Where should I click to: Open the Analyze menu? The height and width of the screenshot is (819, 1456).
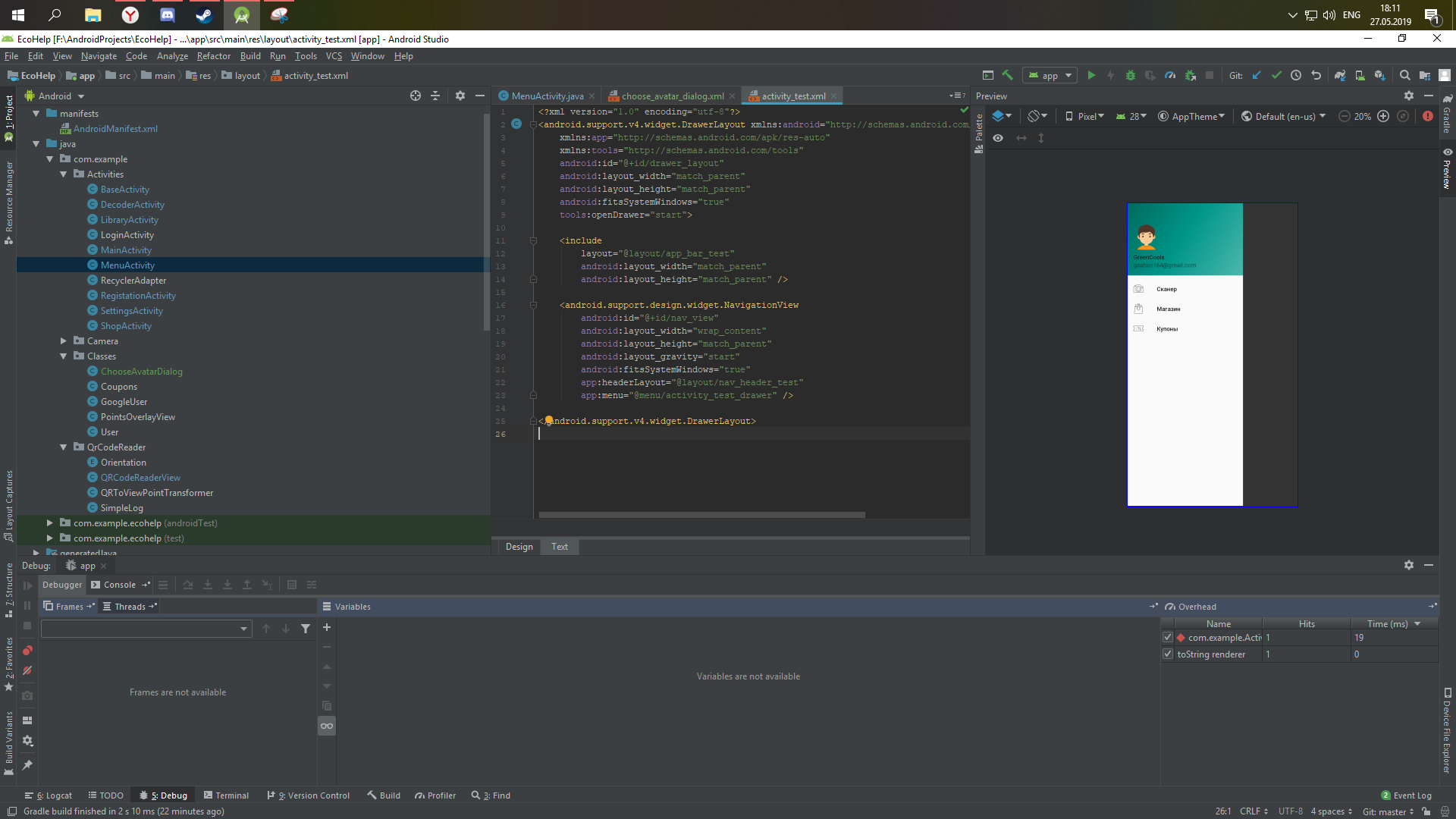pos(172,56)
